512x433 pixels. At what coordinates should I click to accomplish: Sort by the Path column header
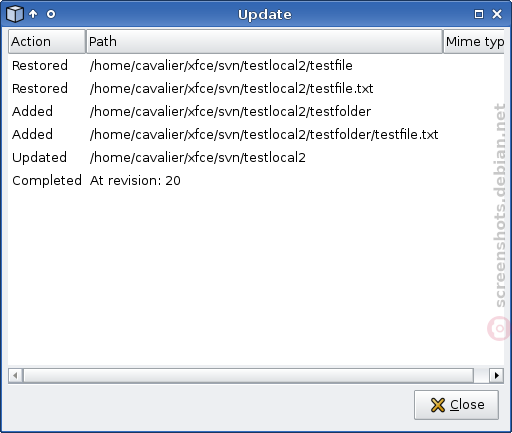pyautogui.click(x=264, y=41)
